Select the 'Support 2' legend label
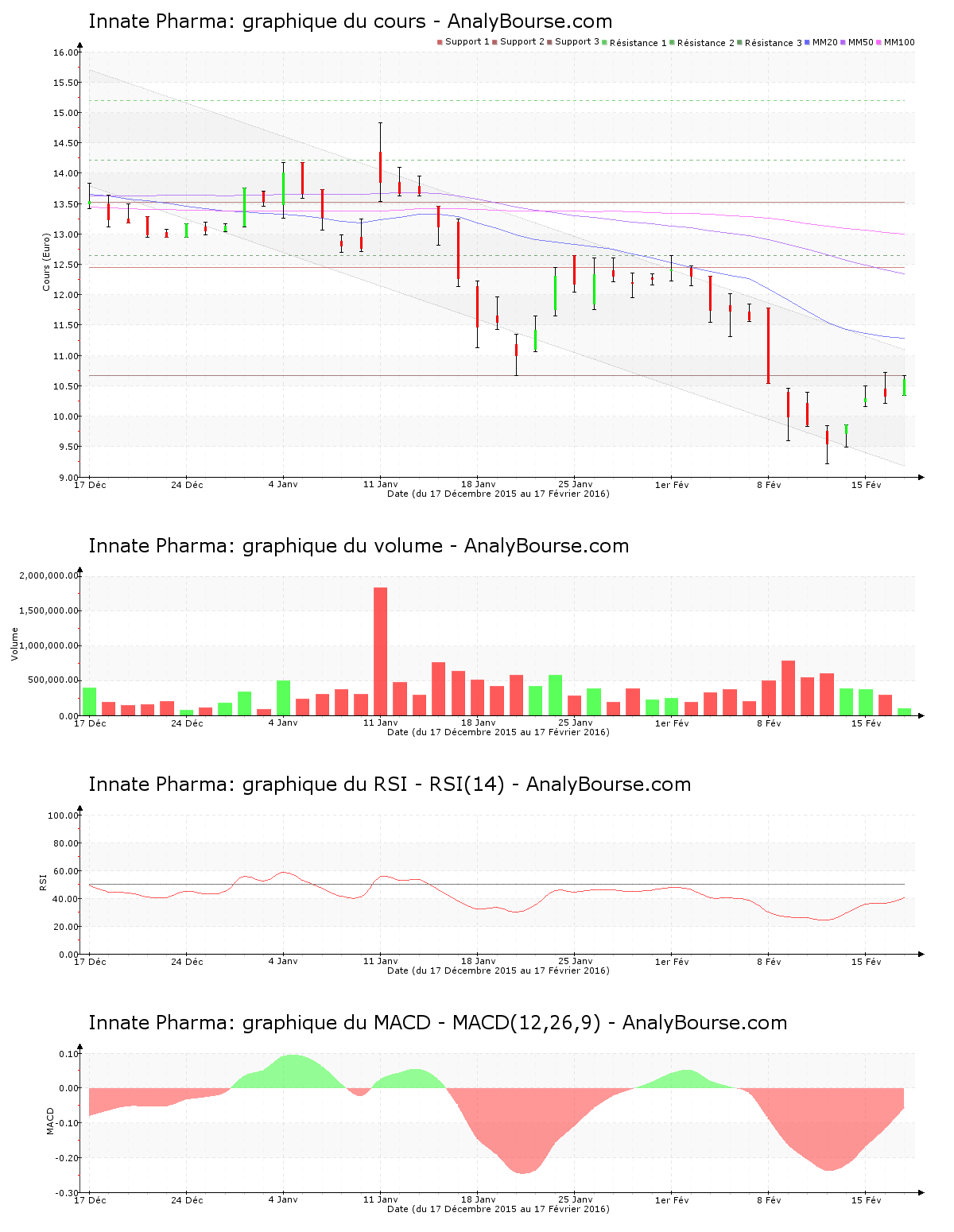Screen dimensions: 954x1232 pyautogui.click(x=522, y=42)
